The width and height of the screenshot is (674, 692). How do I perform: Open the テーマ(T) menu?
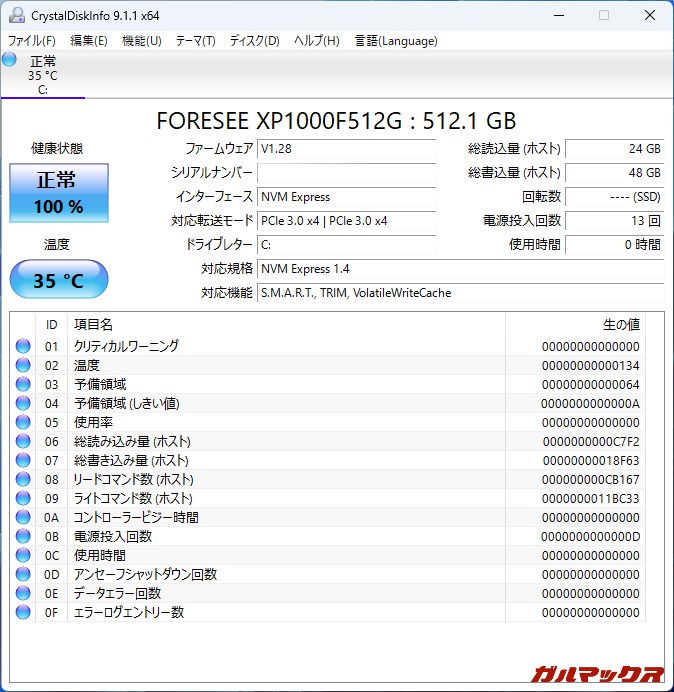coord(195,41)
